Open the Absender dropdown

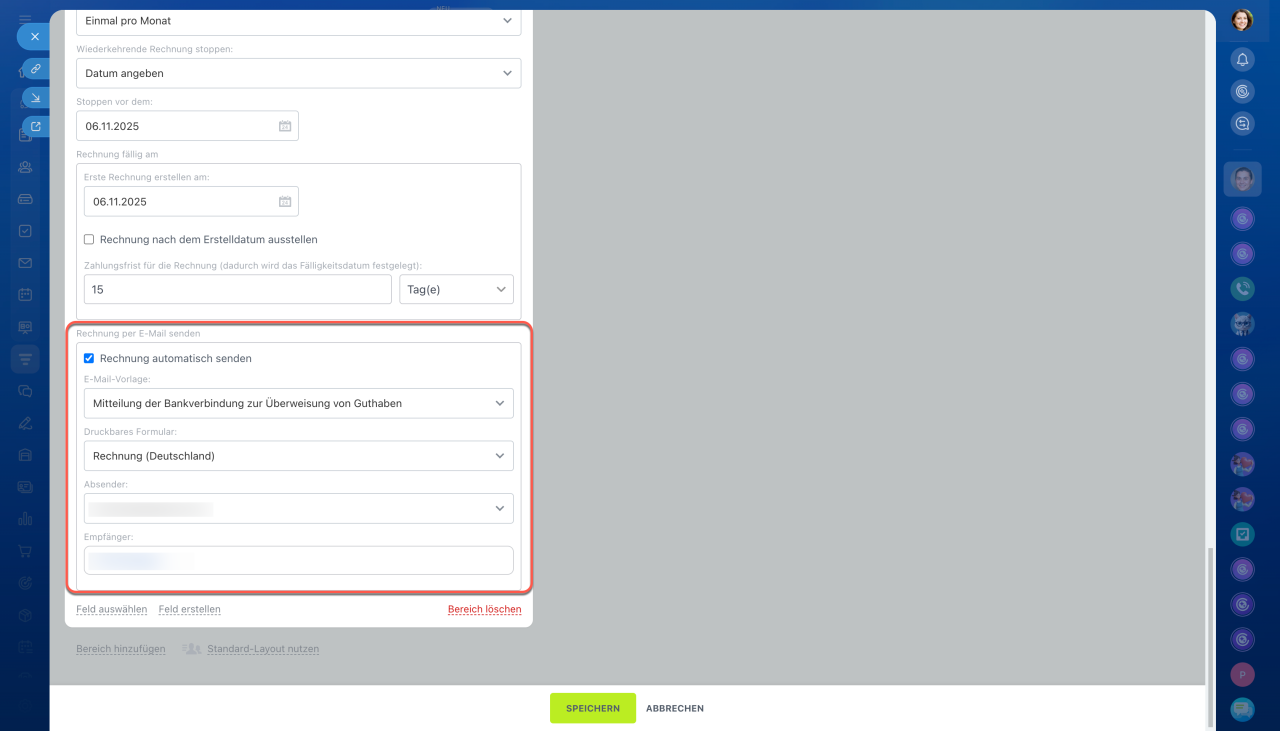pos(299,508)
